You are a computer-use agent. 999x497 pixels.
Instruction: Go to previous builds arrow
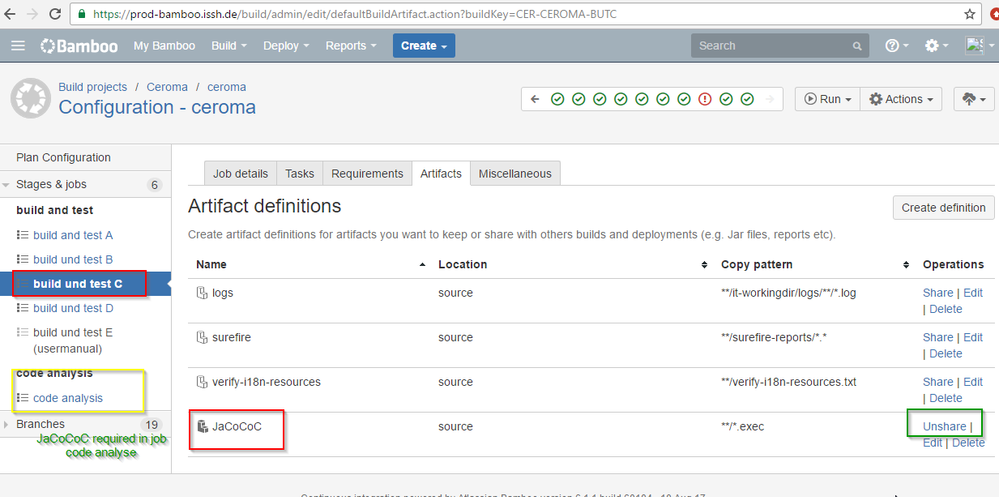[x=535, y=99]
